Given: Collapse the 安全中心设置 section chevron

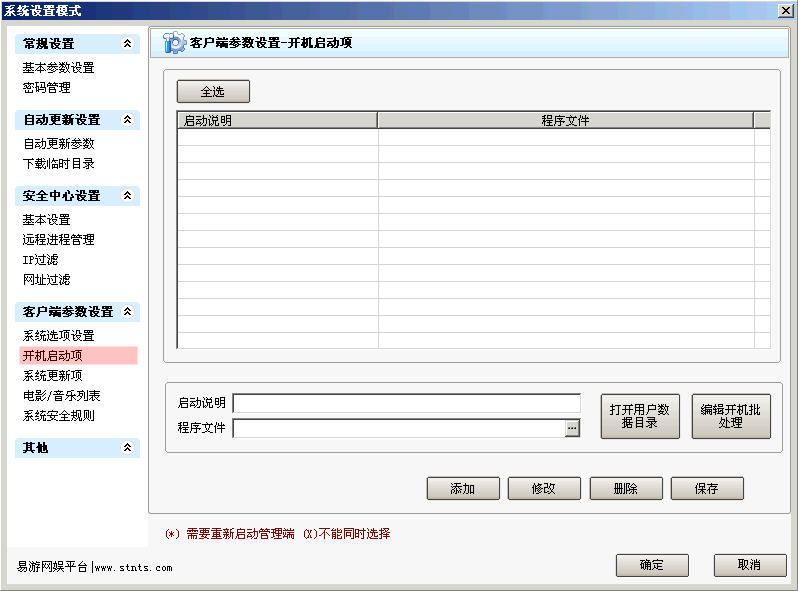Looking at the screenshot, I should 127,195.
